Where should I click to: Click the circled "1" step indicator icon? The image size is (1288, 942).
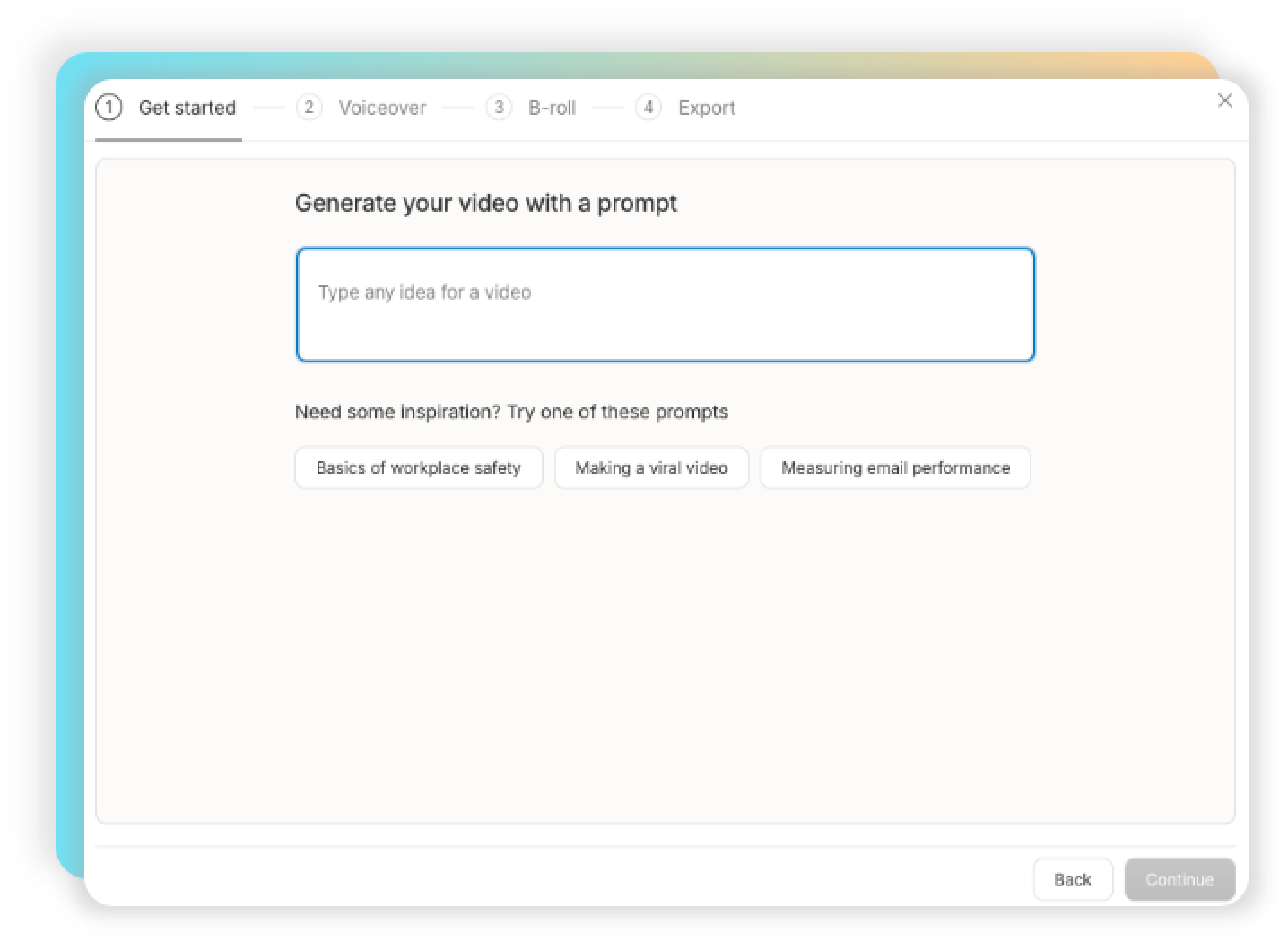(109, 107)
